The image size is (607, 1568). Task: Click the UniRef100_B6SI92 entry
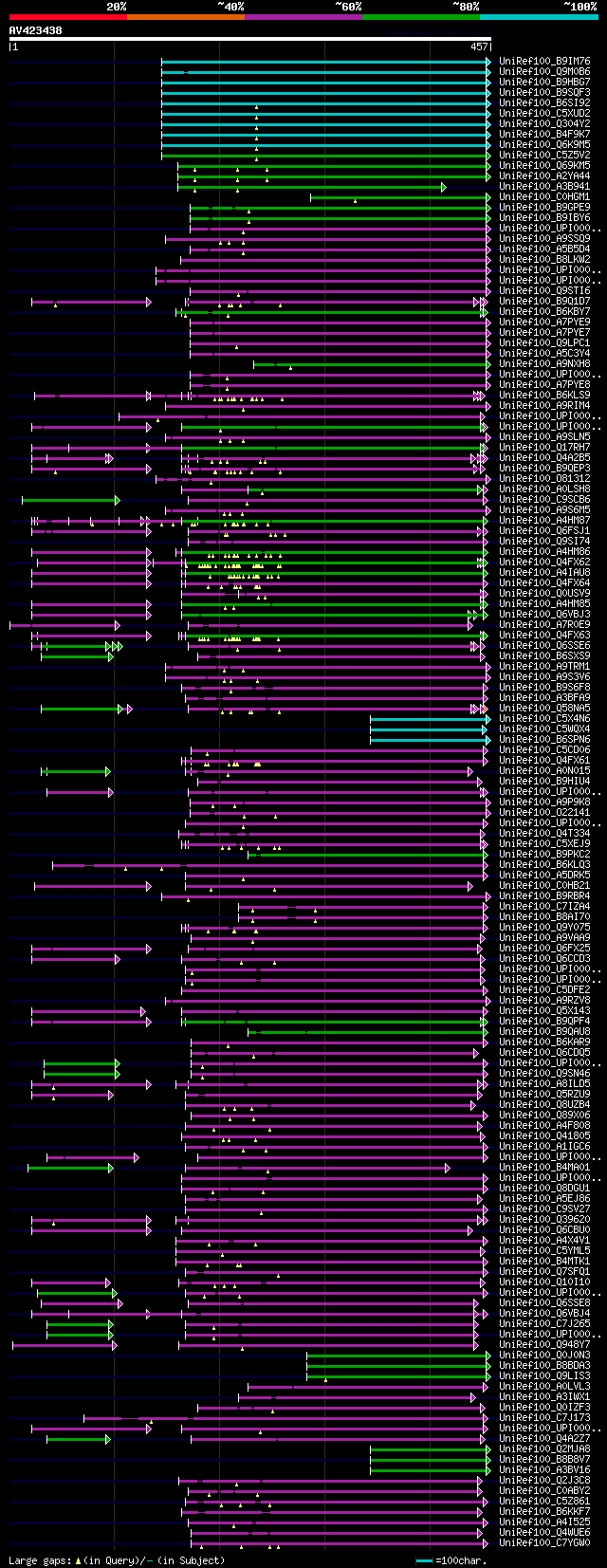pos(544,103)
